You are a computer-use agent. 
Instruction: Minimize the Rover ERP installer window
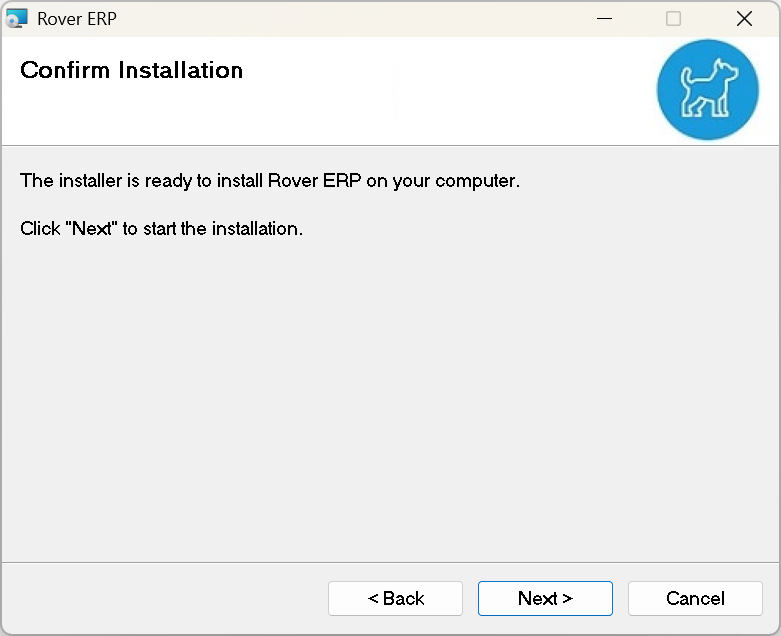point(604,19)
